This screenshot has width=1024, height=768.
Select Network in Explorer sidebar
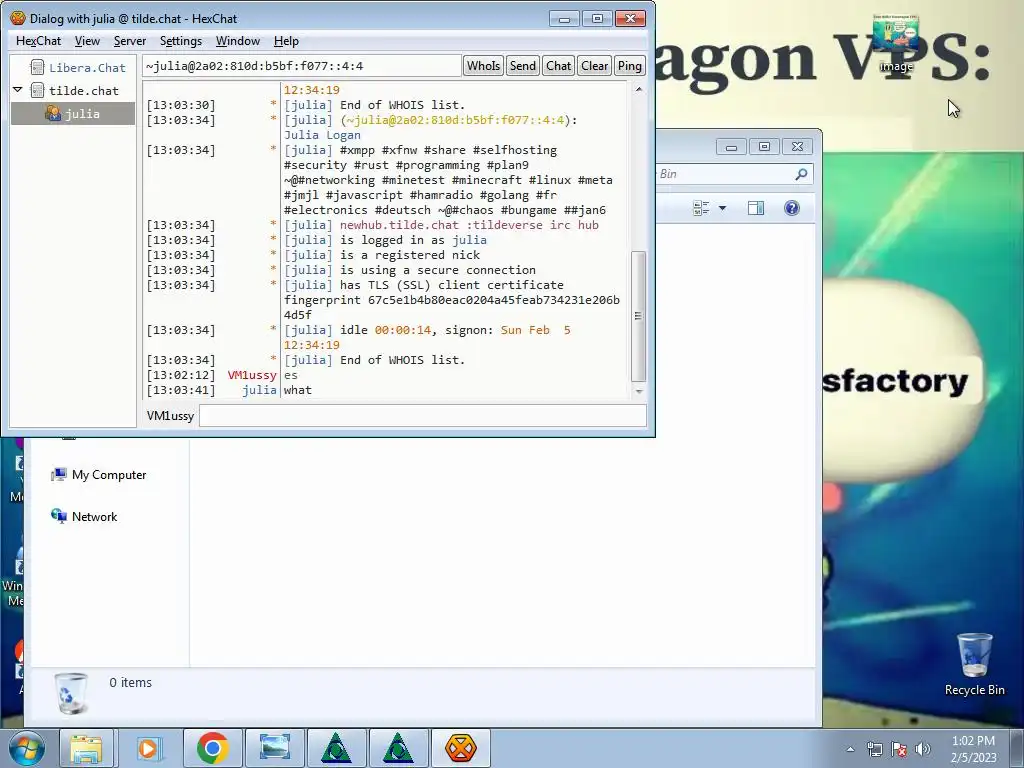(94, 517)
